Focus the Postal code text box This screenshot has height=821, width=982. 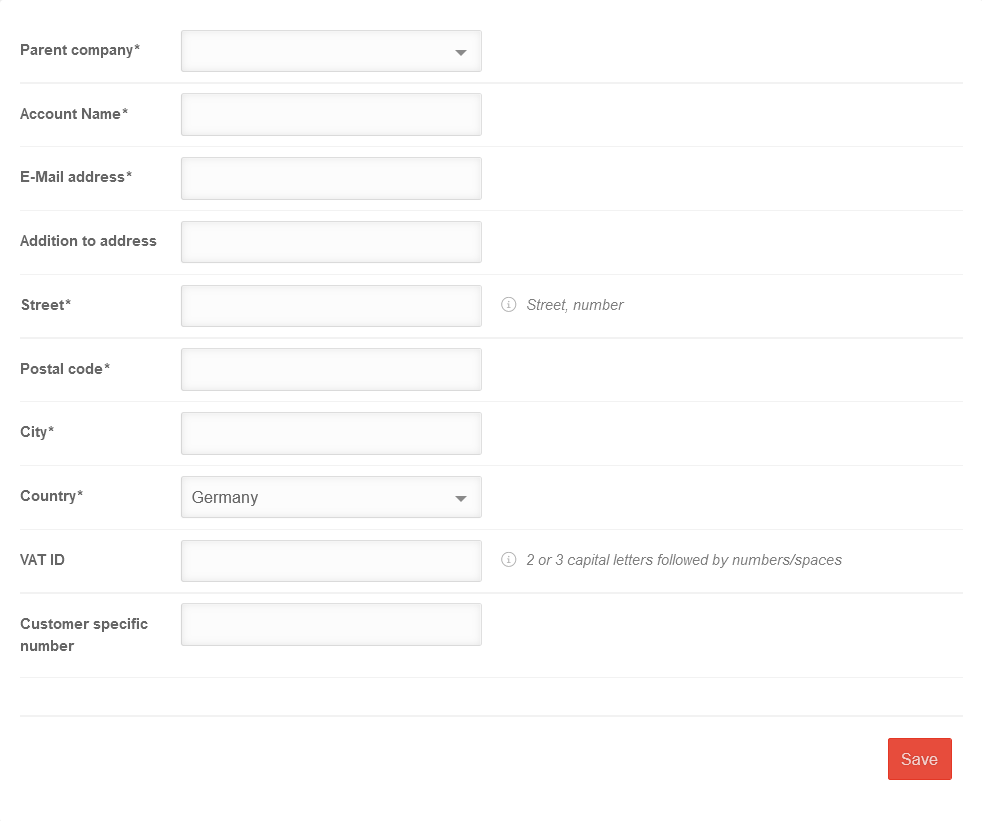[331, 369]
